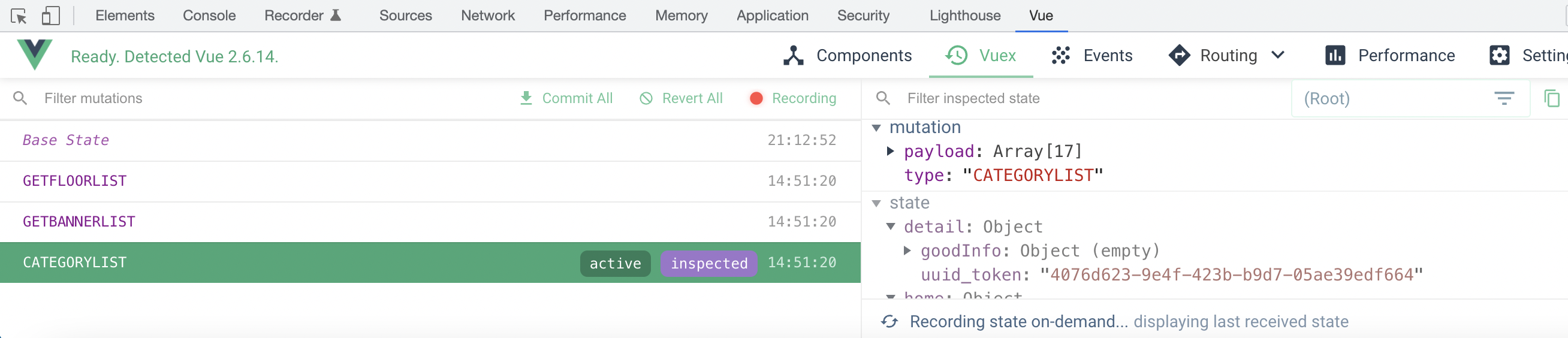Image resolution: width=1568 pixels, height=338 pixels.
Task: Switch to the Network tab
Action: coord(487,16)
